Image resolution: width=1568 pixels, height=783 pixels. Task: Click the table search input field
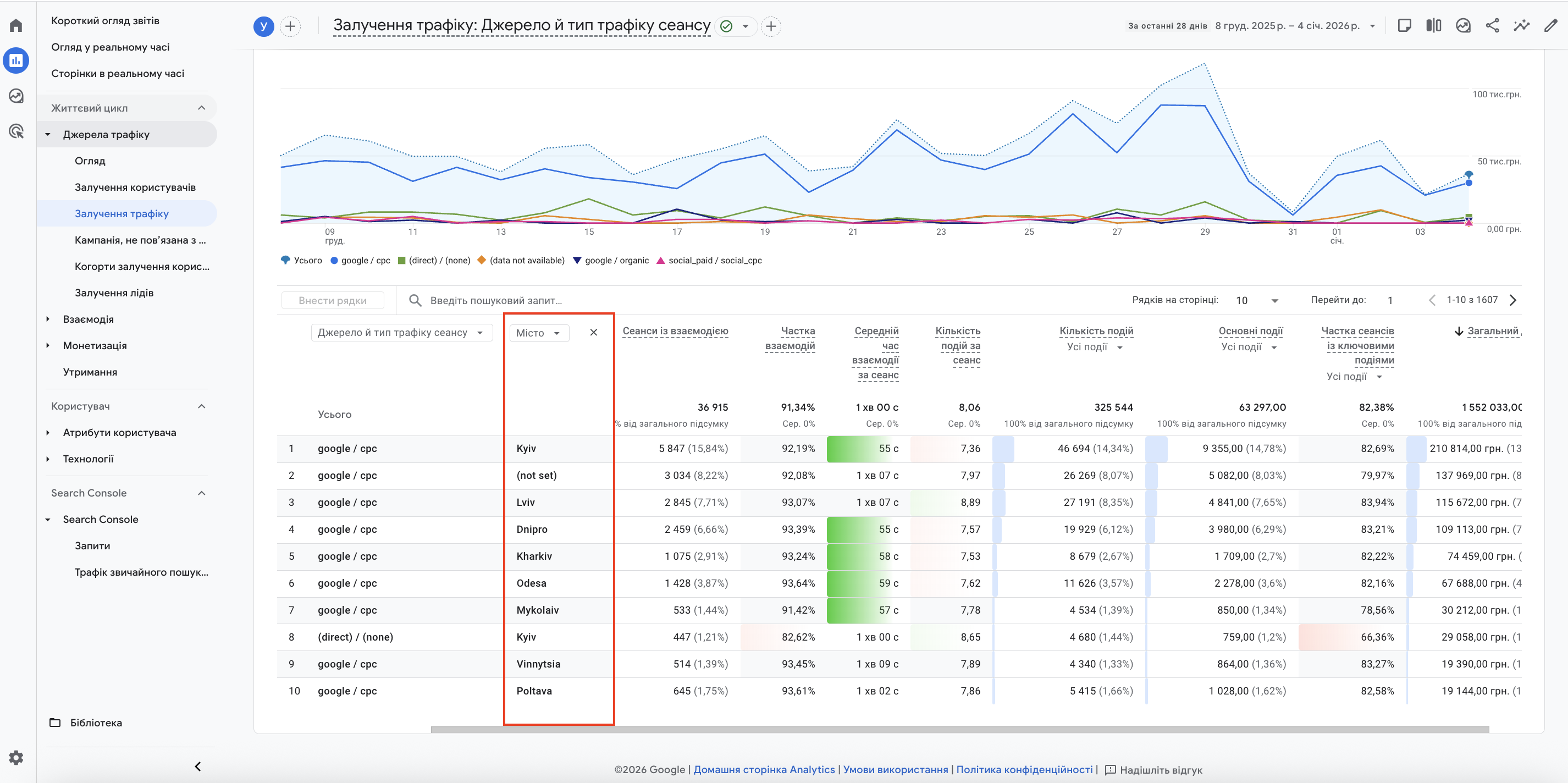coord(496,300)
